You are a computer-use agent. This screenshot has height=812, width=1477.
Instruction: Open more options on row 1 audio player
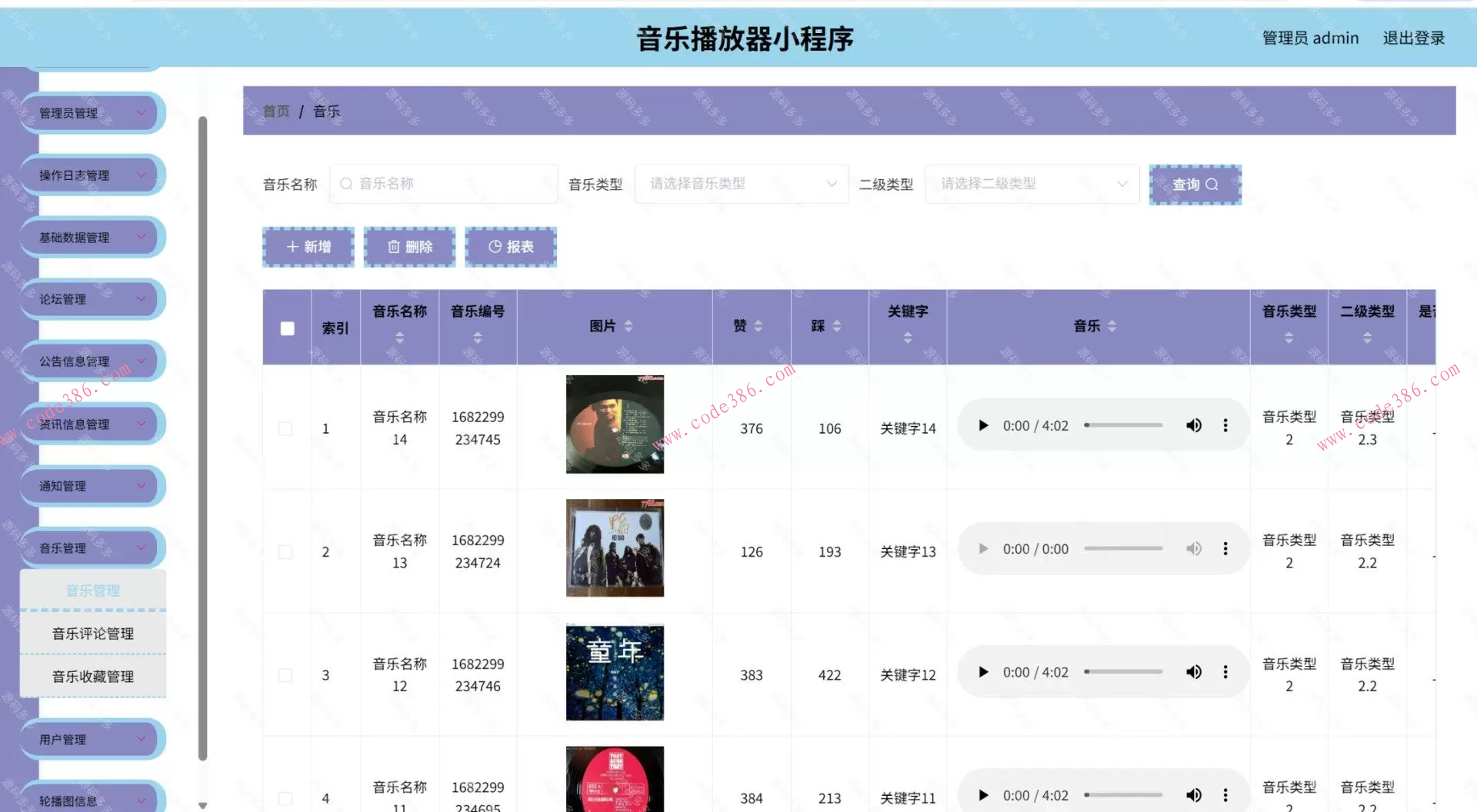pos(1225,425)
